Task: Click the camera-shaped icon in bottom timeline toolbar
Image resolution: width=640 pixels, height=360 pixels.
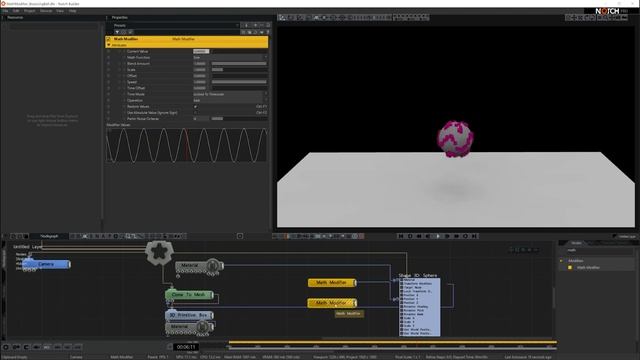Action: pos(16,347)
